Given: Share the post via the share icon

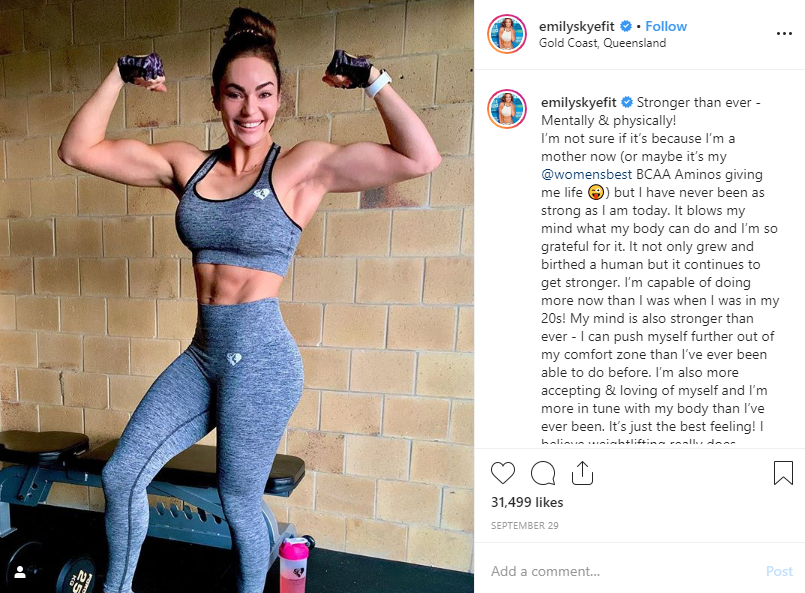Looking at the screenshot, I should [582, 472].
